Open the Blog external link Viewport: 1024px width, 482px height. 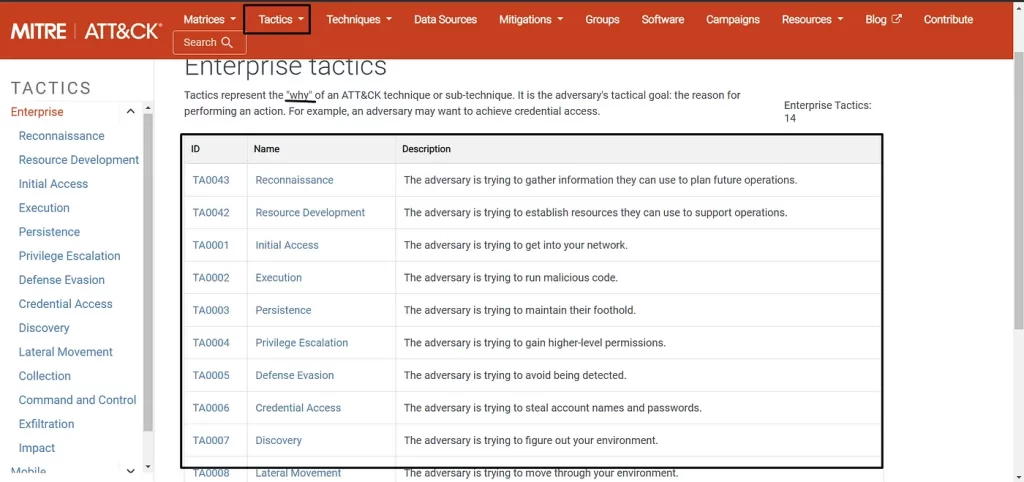(x=883, y=20)
